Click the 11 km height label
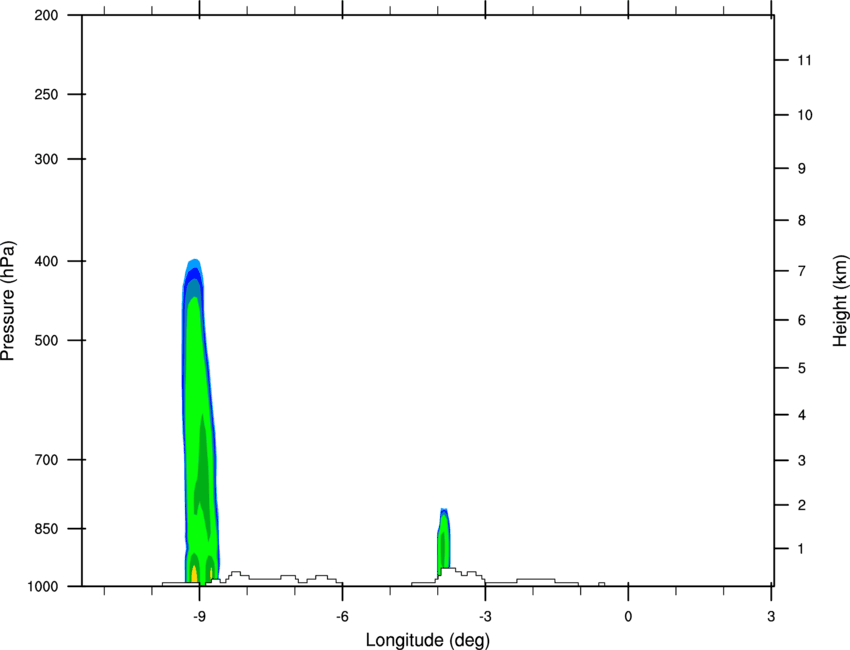Viewport: 850px width, 650px height. (x=804, y=60)
